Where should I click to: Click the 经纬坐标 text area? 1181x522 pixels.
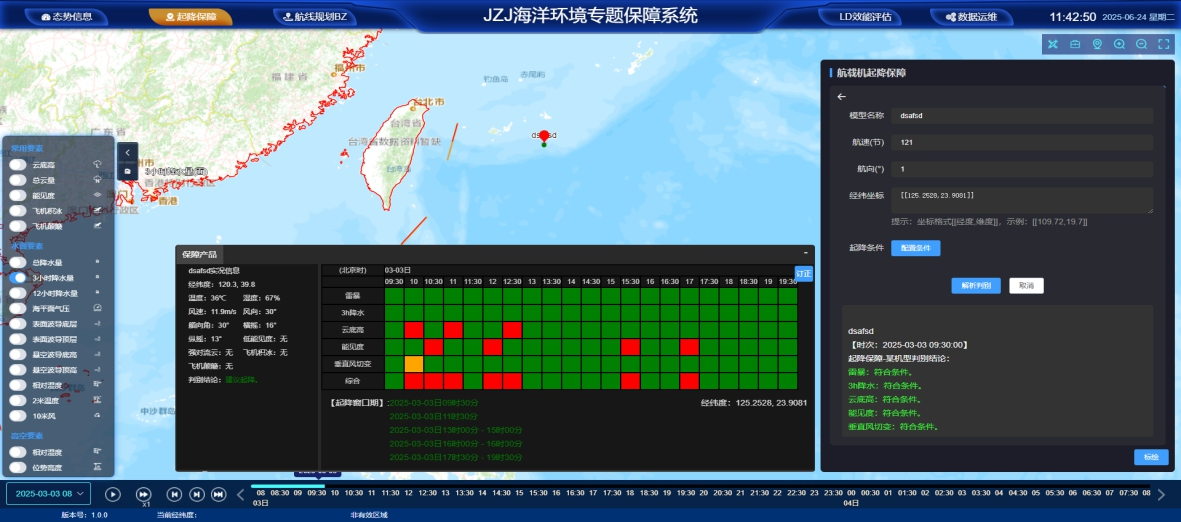coord(1021,200)
